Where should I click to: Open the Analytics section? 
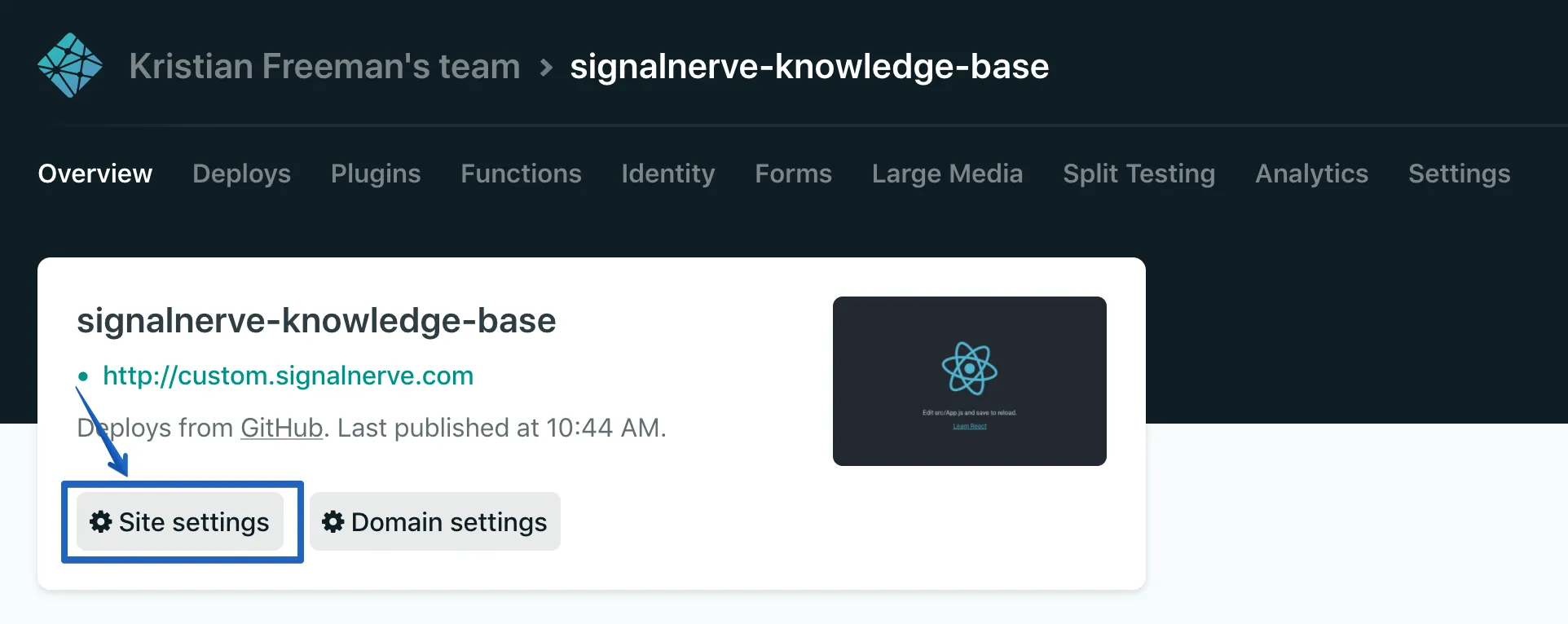pyautogui.click(x=1310, y=174)
